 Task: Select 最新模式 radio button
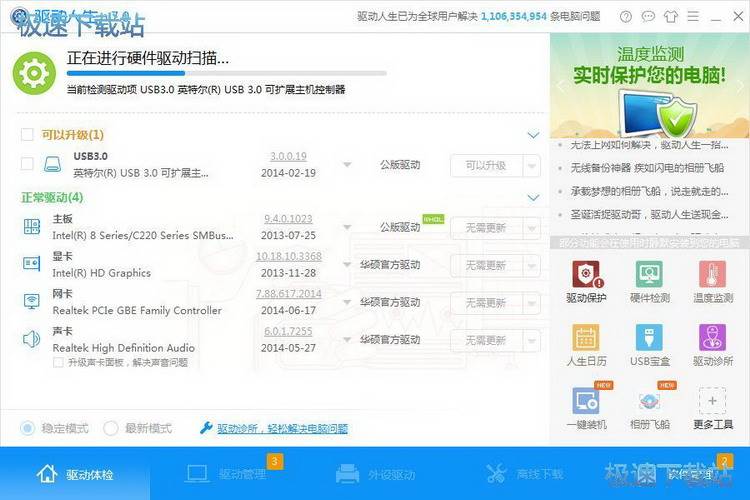pyautogui.click(x=110, y=428)
